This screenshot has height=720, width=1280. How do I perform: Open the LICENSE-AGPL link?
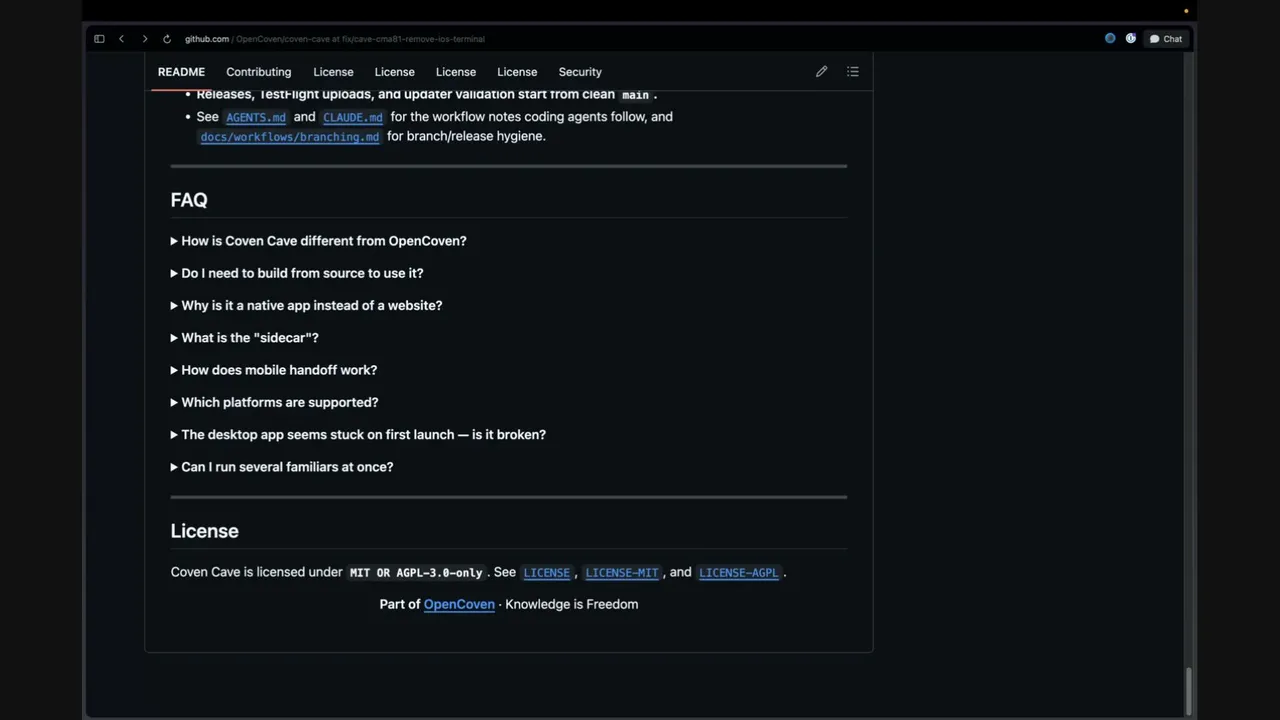738,573
